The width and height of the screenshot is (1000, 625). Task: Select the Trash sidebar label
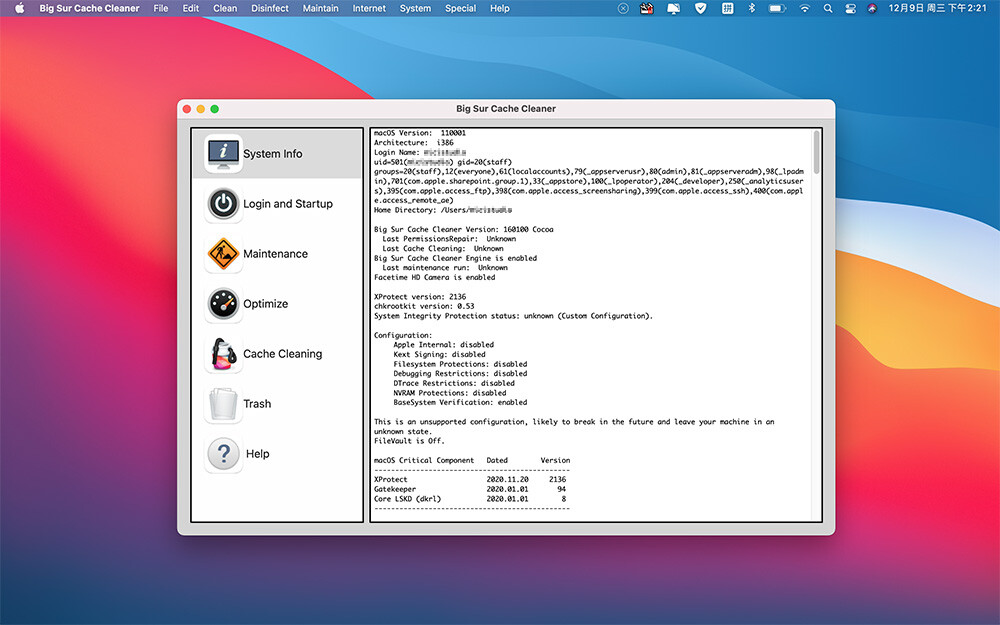(257, 404)
